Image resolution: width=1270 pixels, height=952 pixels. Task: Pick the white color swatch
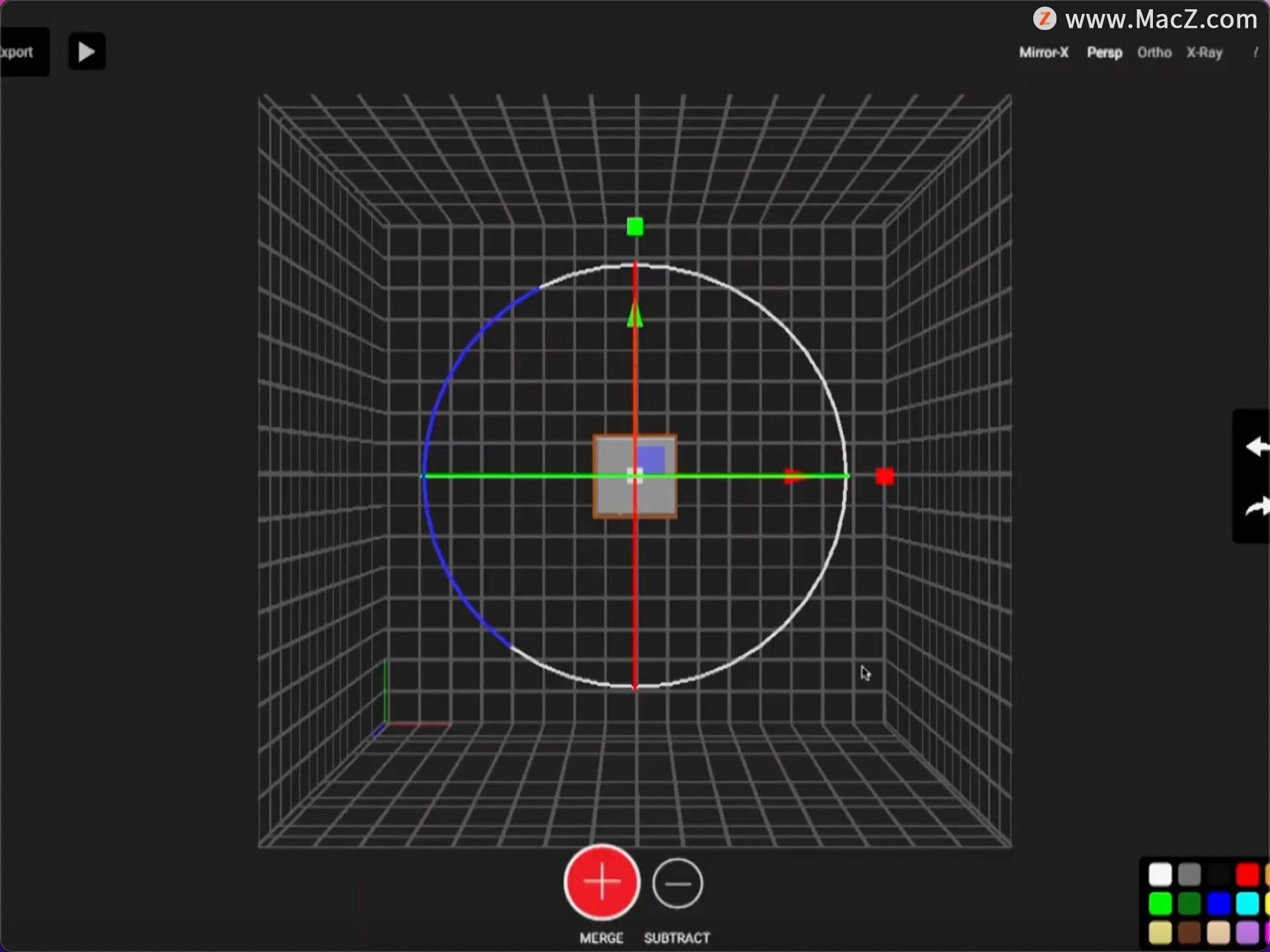coord(1160,874)
